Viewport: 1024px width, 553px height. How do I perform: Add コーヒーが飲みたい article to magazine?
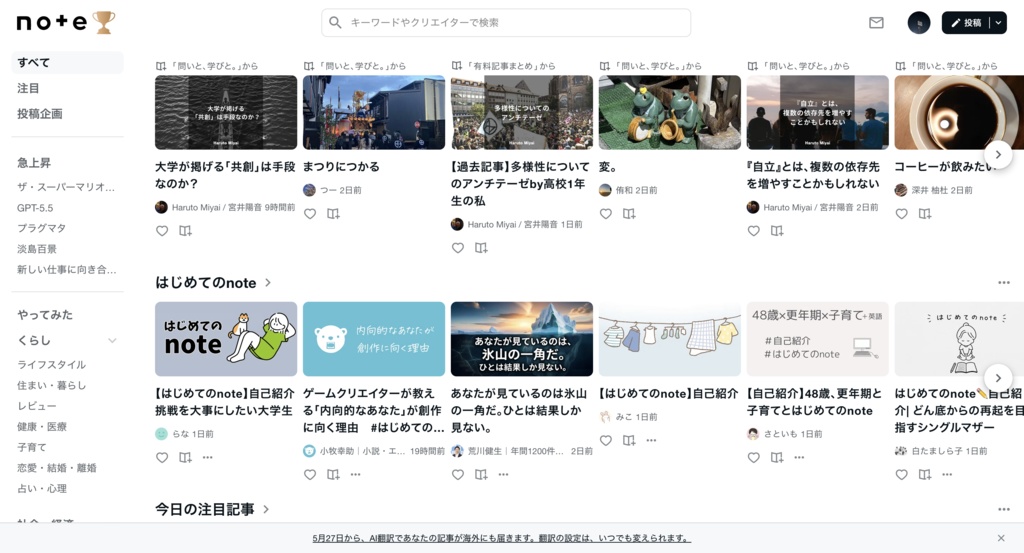(925, 213)
